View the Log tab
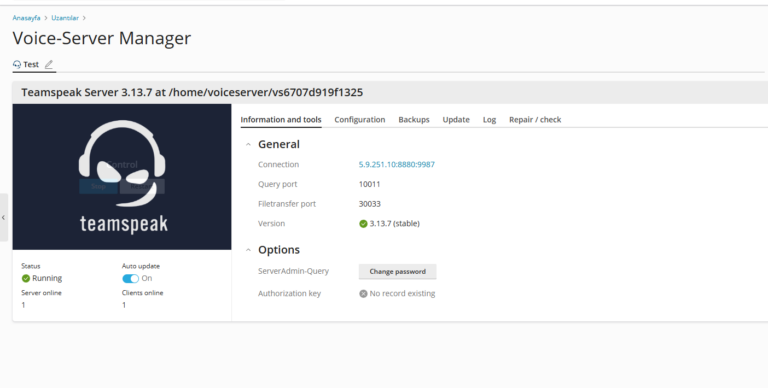The height and width of the screenshot is (388, 768). [x=489, y=120]
